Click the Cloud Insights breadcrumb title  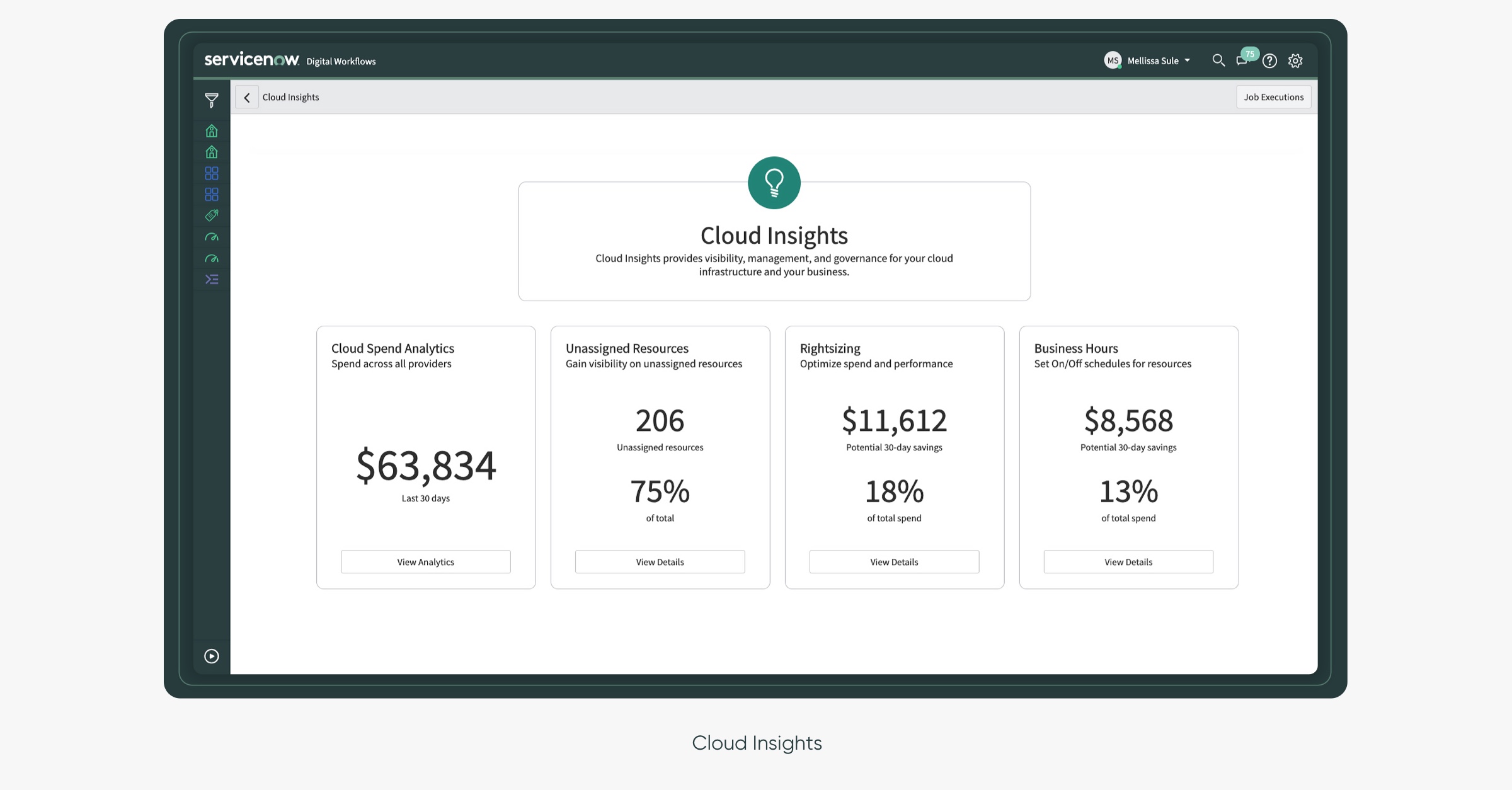pos(290,97)
